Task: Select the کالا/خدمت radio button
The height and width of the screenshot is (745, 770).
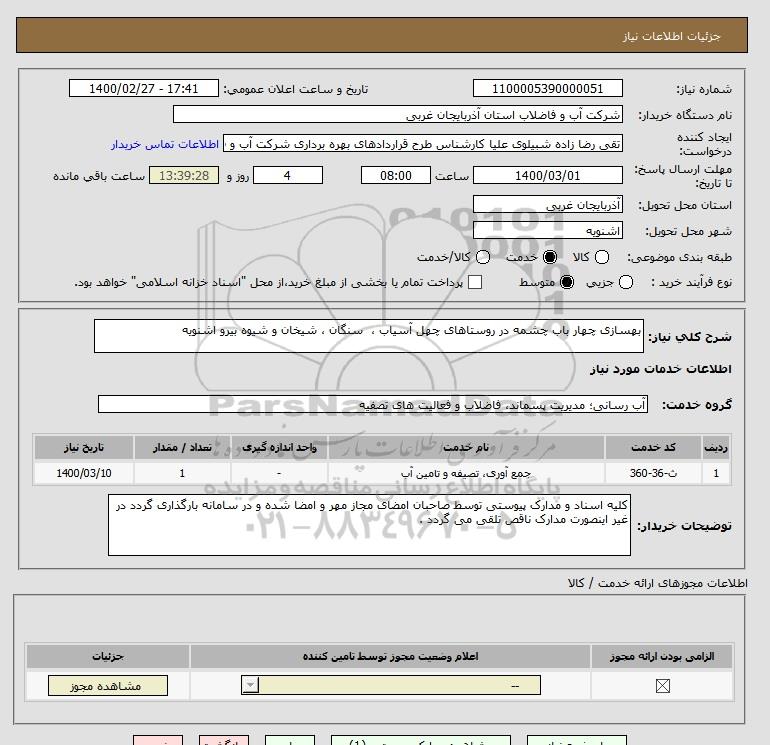Action: tap(483, 257)
